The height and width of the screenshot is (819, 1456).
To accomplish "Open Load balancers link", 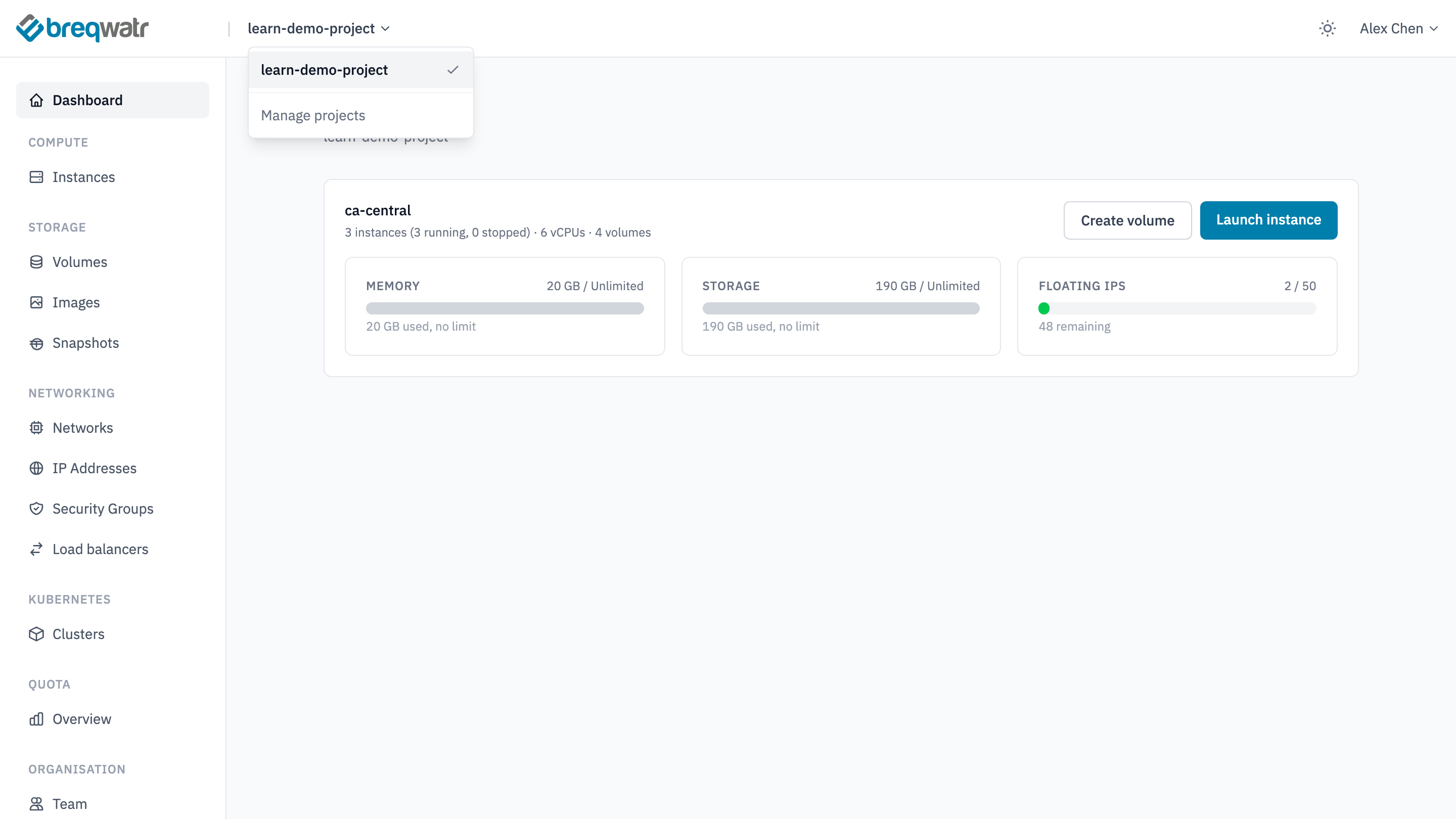I will coord(112,549).
